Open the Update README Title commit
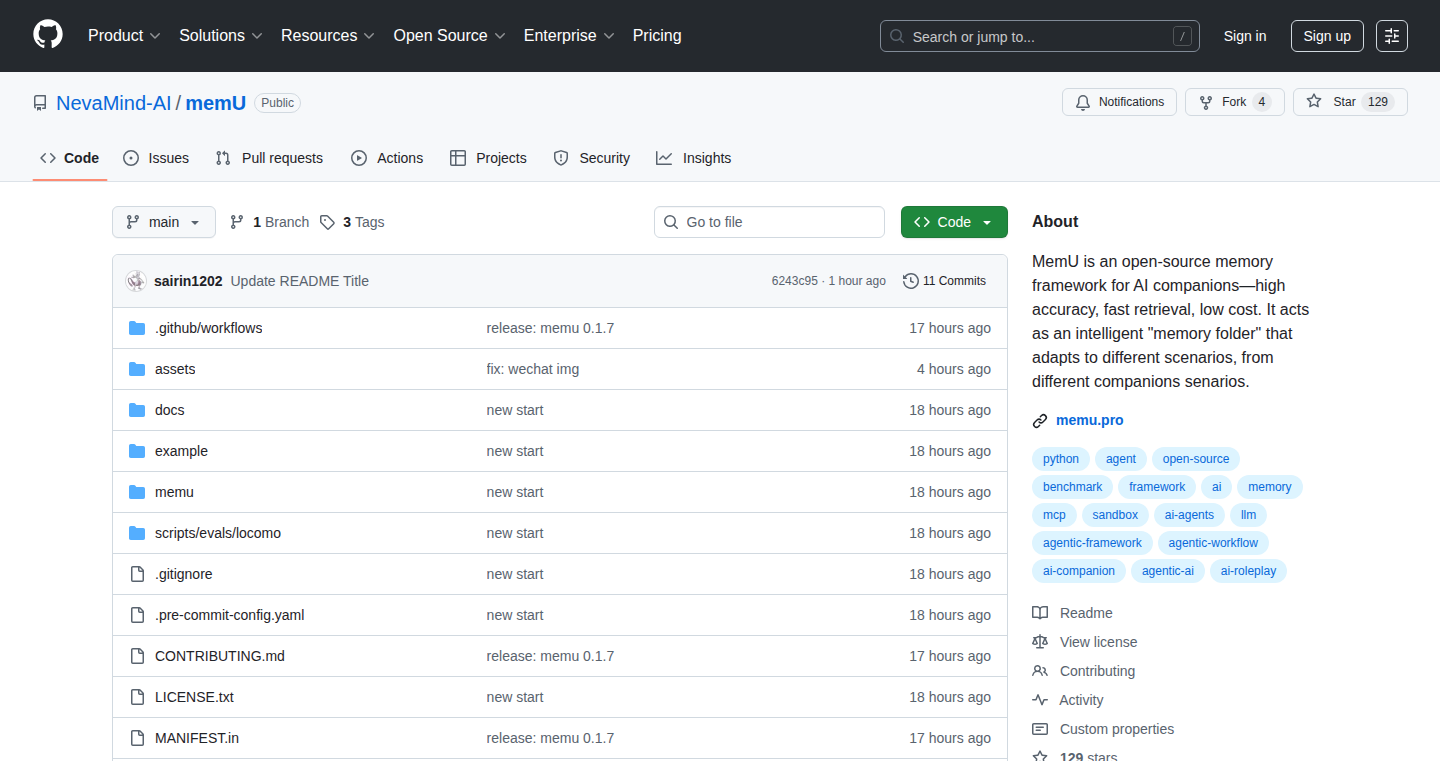Viewport: 1440px width, 761px height. (x=300, y=281)
